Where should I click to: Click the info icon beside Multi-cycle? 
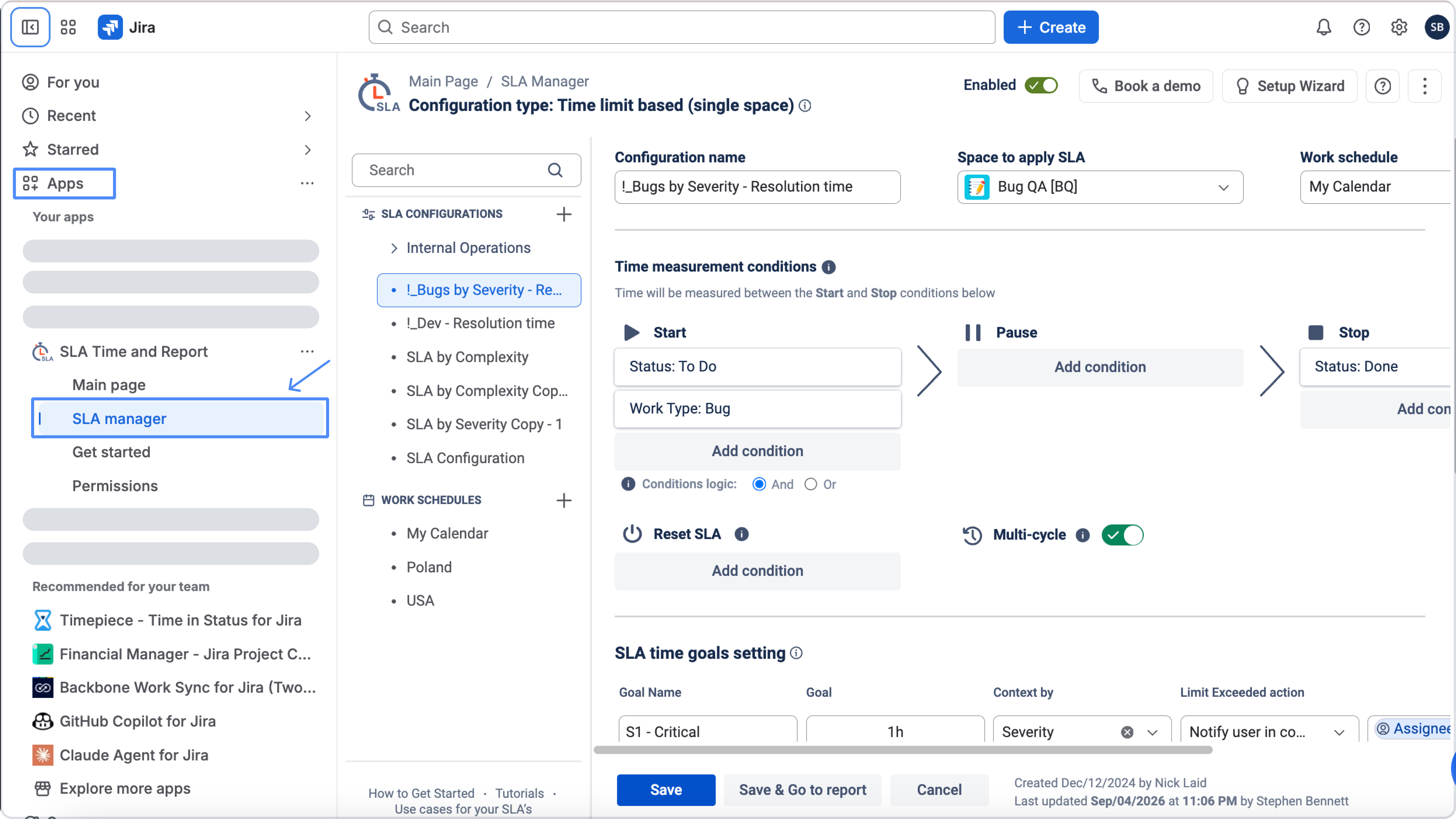coord(1082,535)
